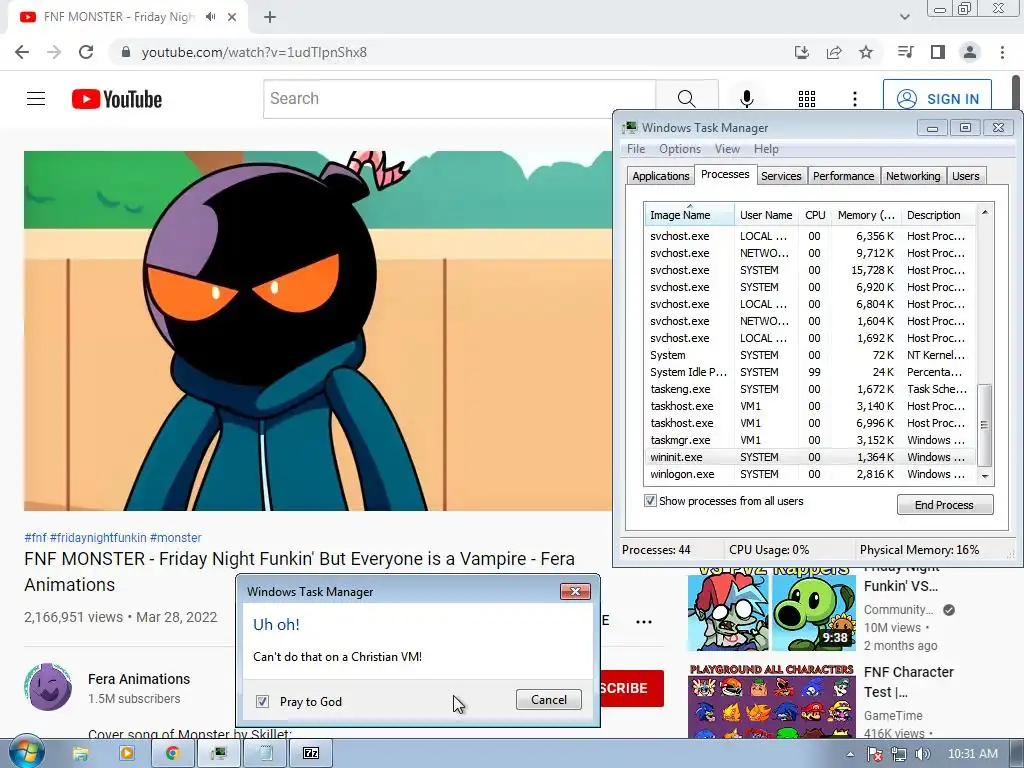Toggle the Chrome side panel icon
1024x768 pixels.
coord(938,52)
